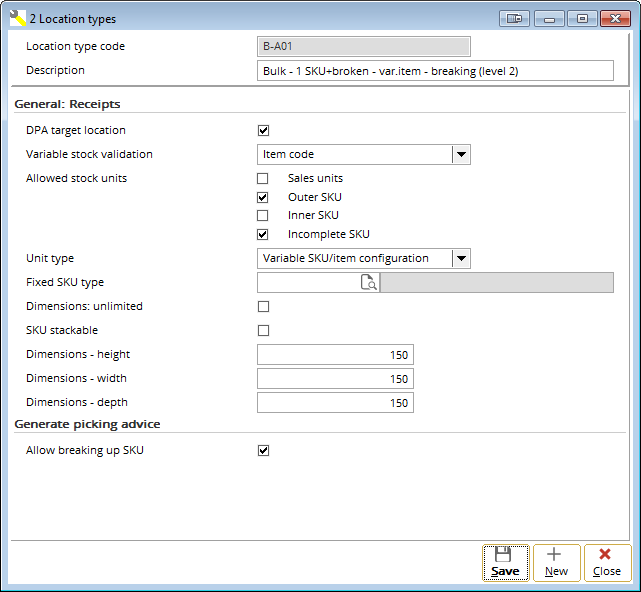Toggle the Incomplete SKU checkbox
The height and width of the screenshot is (592, 641).
(x=264, y=234)
